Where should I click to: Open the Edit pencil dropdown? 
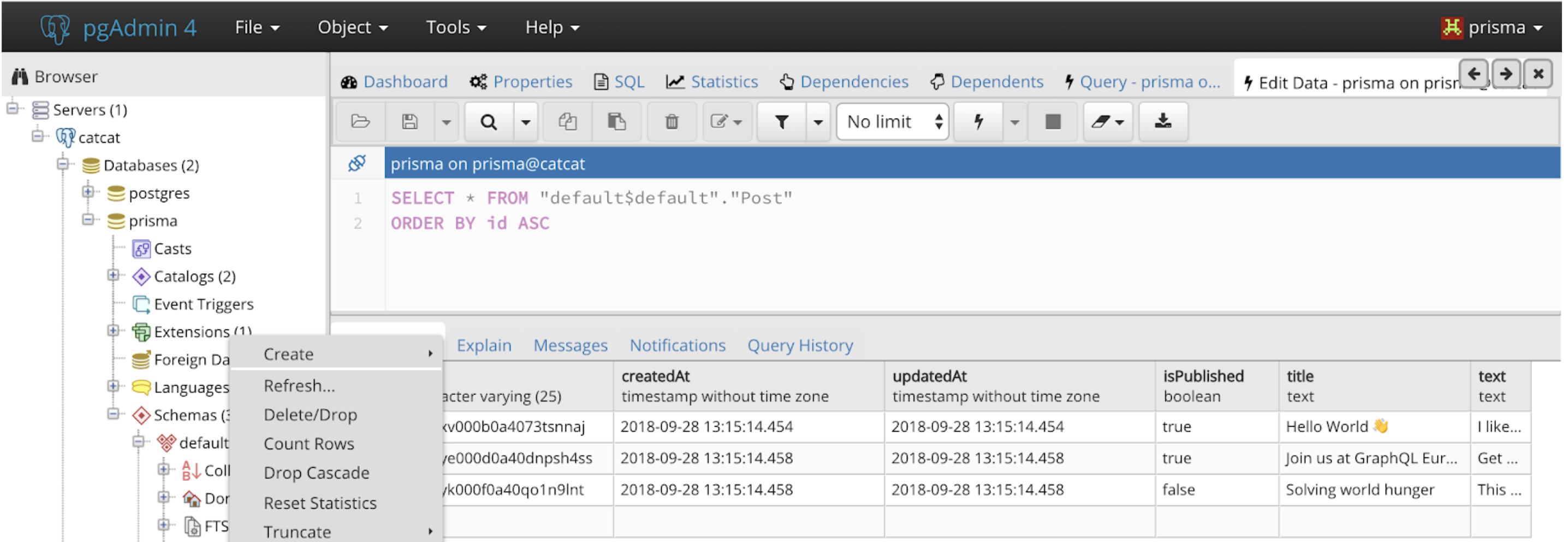tap(727, 122)
